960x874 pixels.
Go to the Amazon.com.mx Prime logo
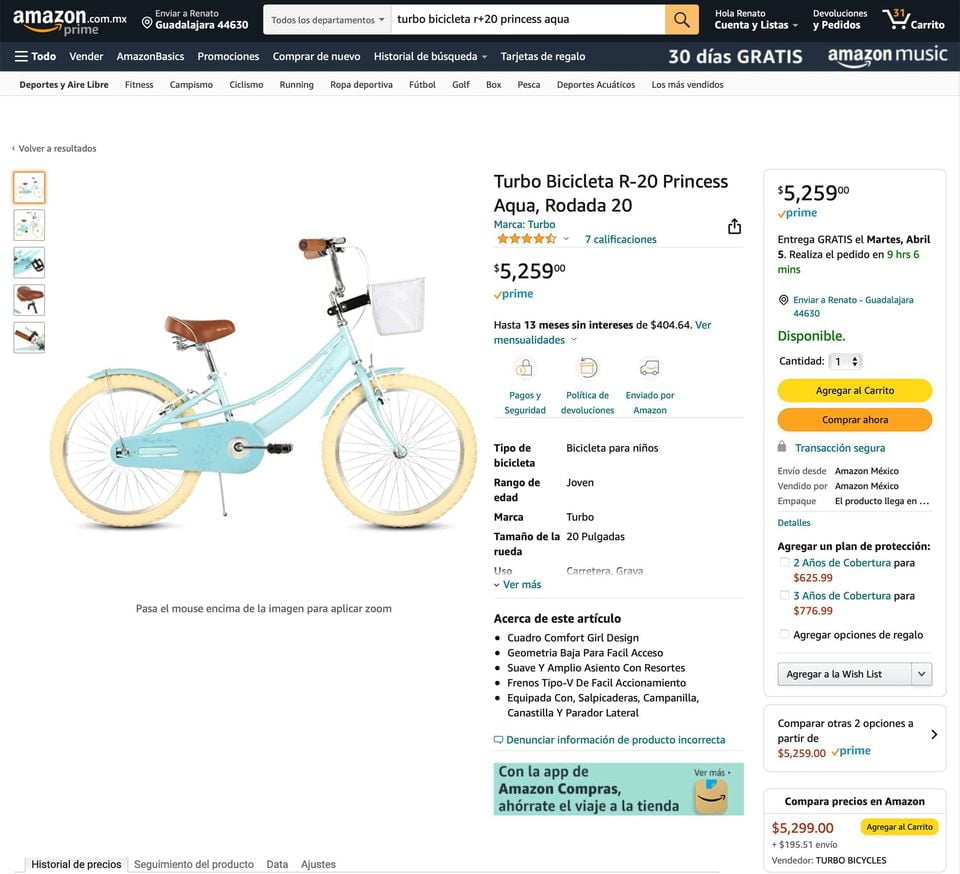tap(69, 22)
